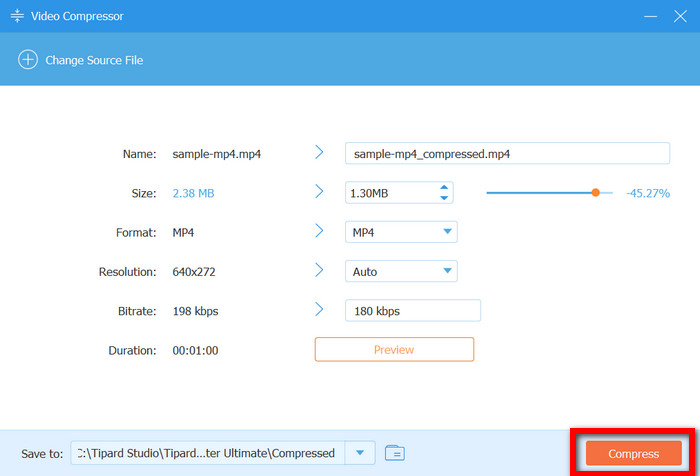Click the output file name field
The width and height of the screenshot is (700, 476).
[506, 153]
